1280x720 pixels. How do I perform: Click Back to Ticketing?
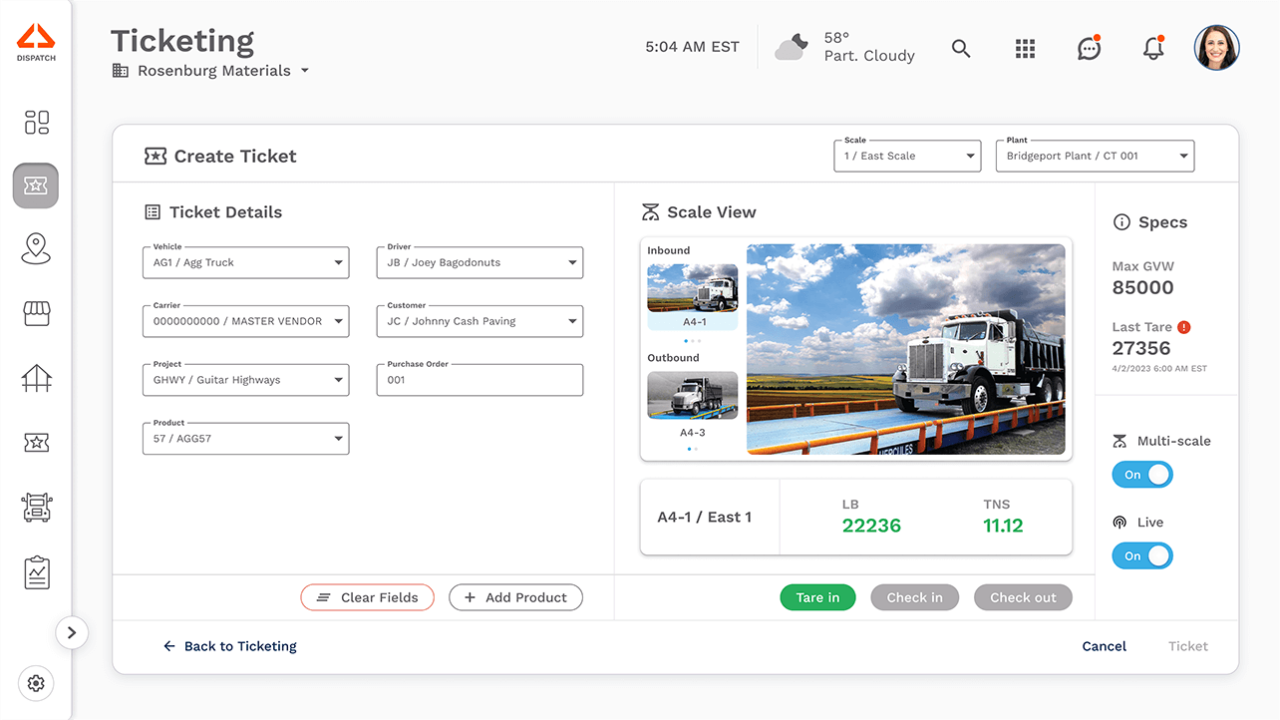tap(230, 646)
